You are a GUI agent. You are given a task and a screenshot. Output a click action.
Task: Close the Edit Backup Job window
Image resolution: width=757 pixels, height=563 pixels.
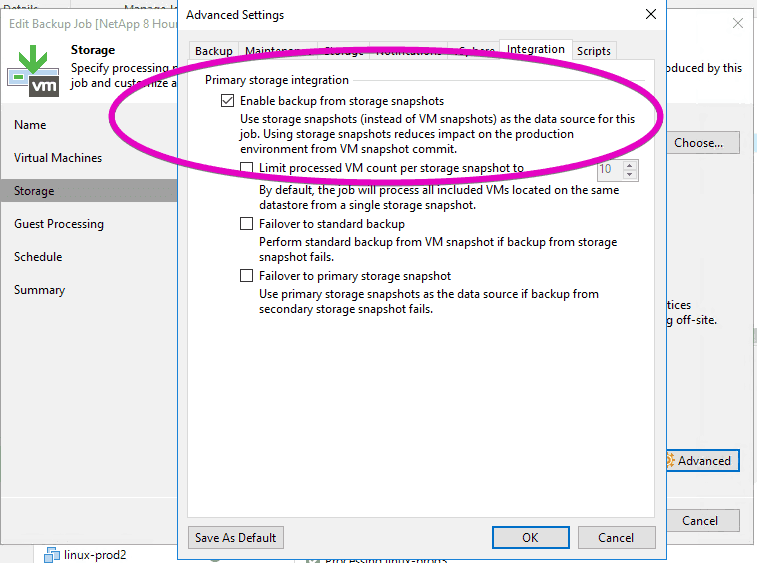[x=738, y=23]
